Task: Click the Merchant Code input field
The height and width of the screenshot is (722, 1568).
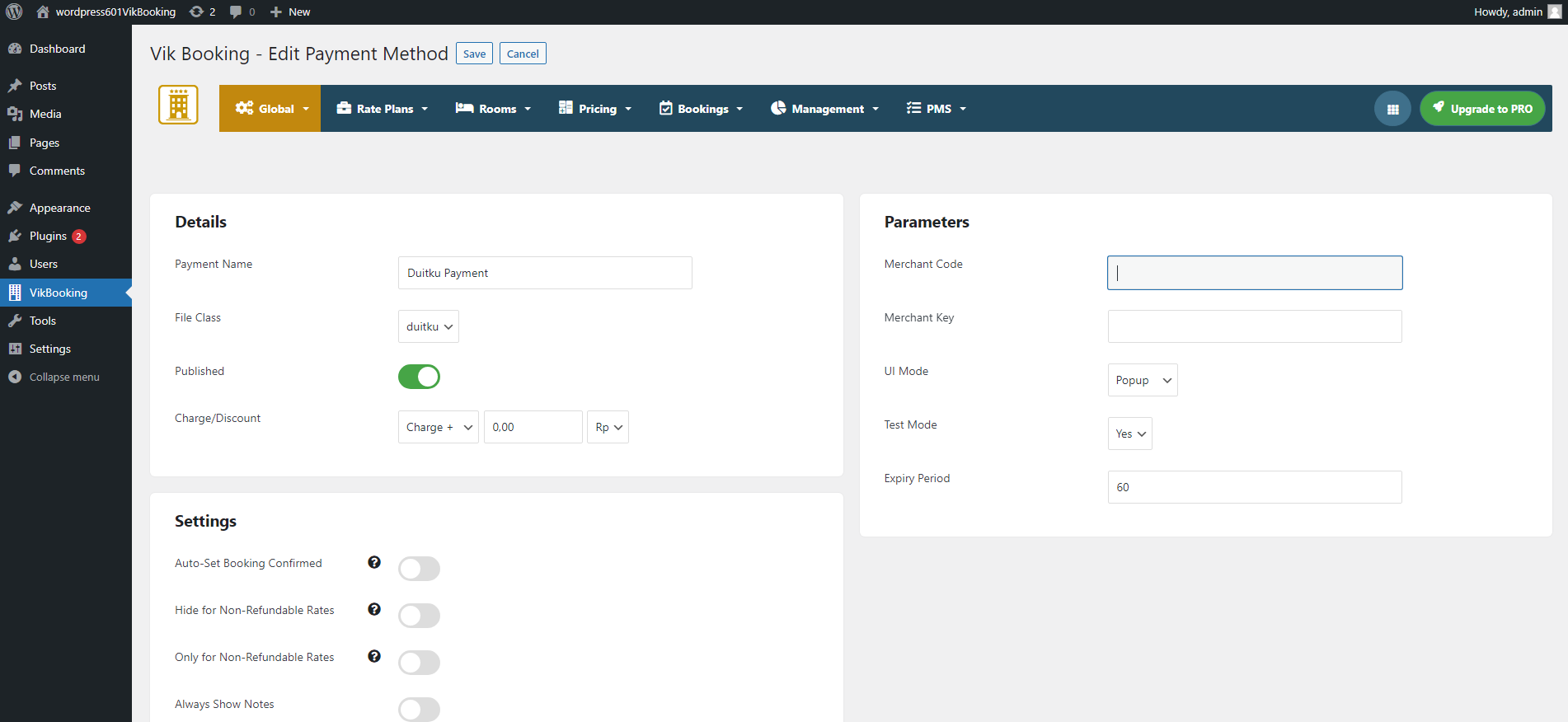Action: pos(1255,273)
